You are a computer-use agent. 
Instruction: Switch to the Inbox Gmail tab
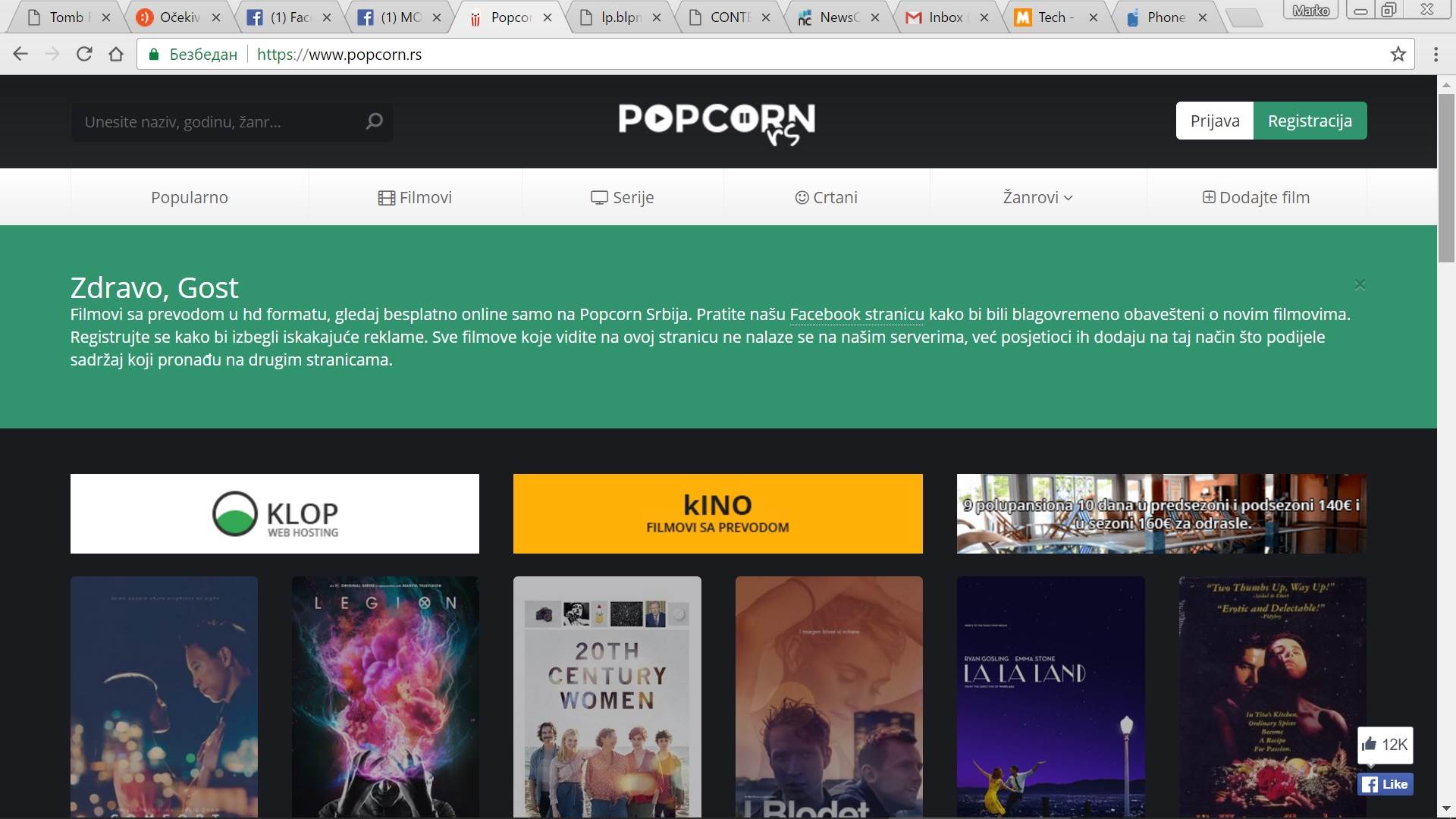click(944, 17)
